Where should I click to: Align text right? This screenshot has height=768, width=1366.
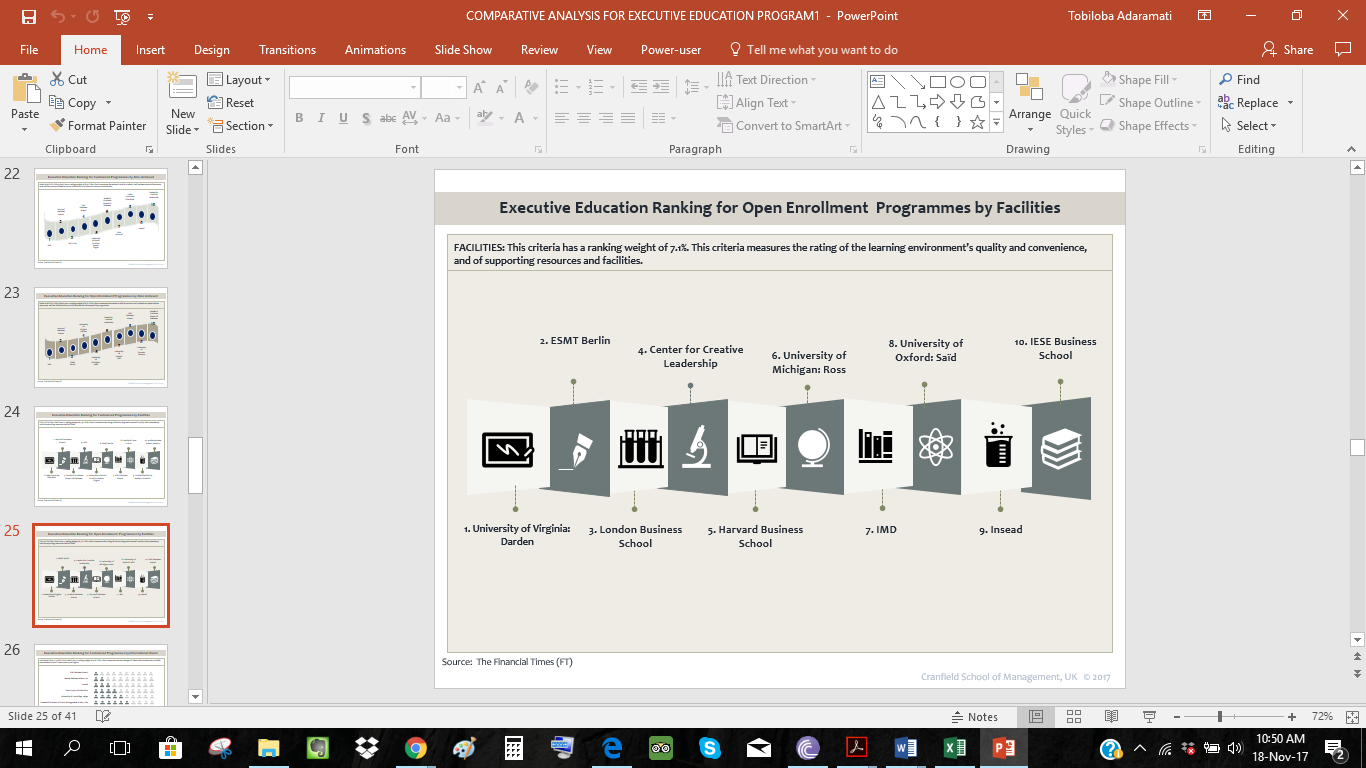[x=605, y=118]
